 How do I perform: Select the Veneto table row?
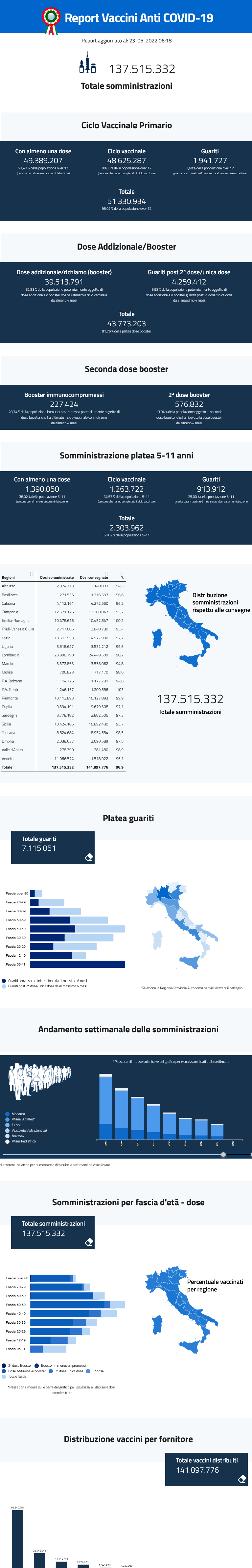(x=63, y=758)
